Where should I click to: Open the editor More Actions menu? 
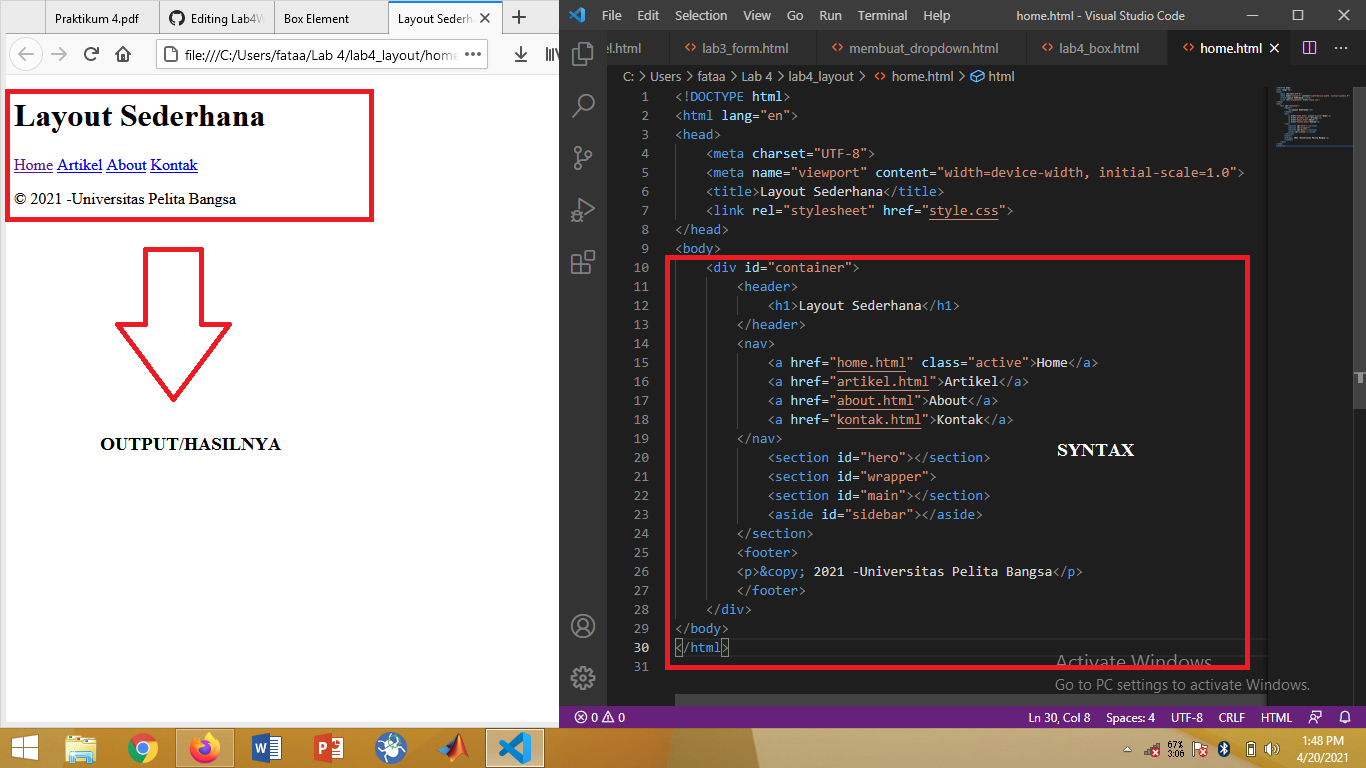[x=1341, y=47]
